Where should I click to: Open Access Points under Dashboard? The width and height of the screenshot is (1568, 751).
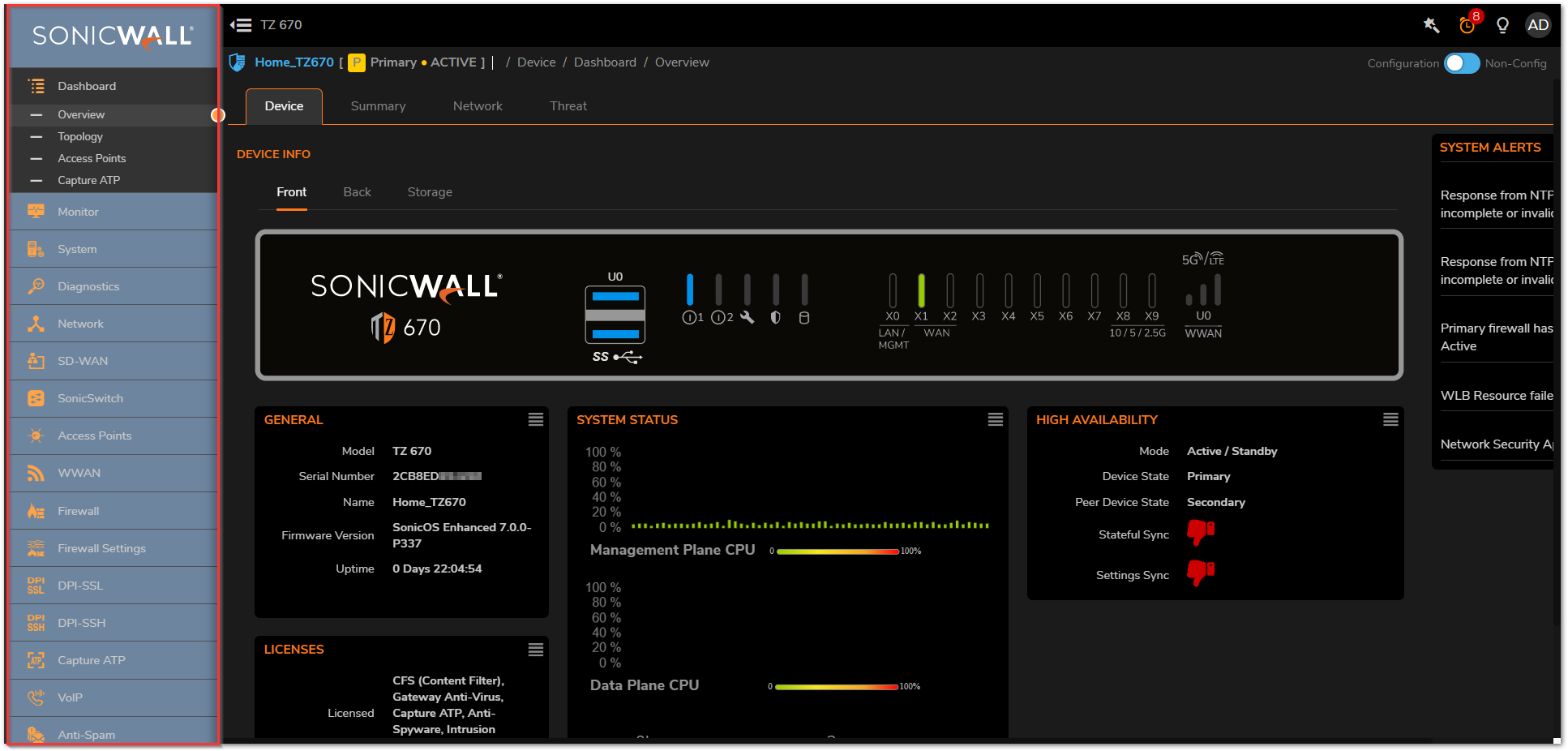114,158
